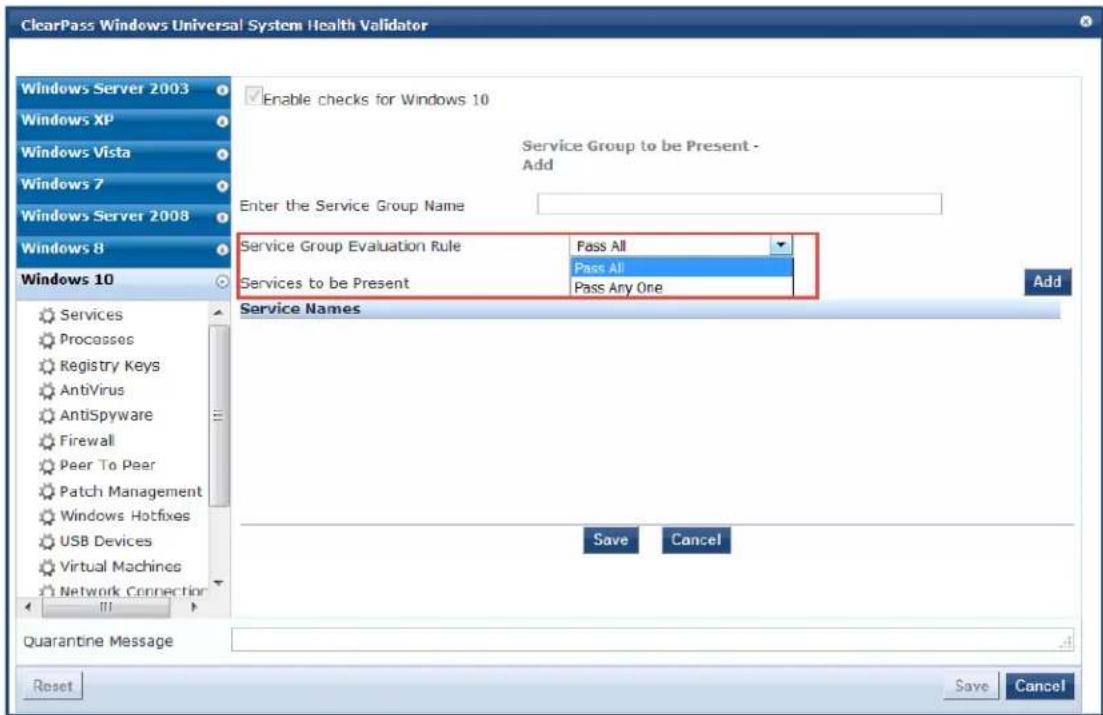Click the Service Group Name input field
The width and height of the screenshot is (1103, 715).
click(x=739, y=204)
